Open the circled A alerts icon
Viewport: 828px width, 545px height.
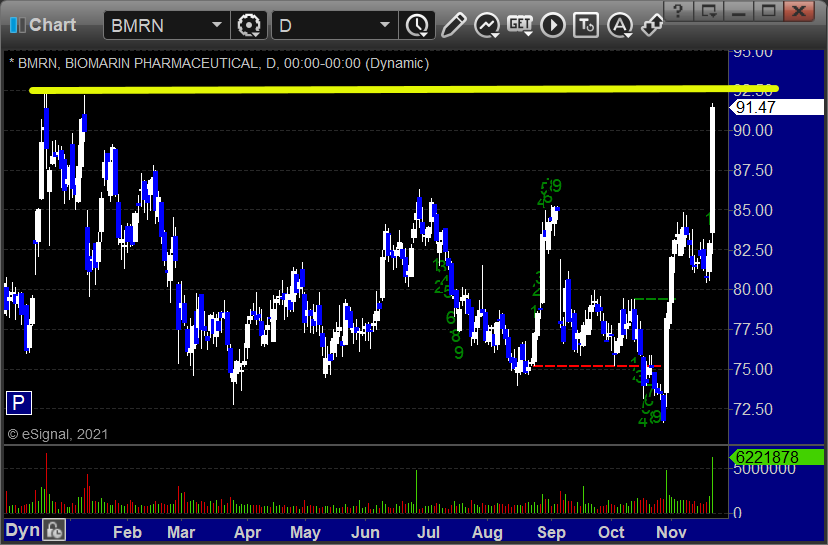click(620, 25)
